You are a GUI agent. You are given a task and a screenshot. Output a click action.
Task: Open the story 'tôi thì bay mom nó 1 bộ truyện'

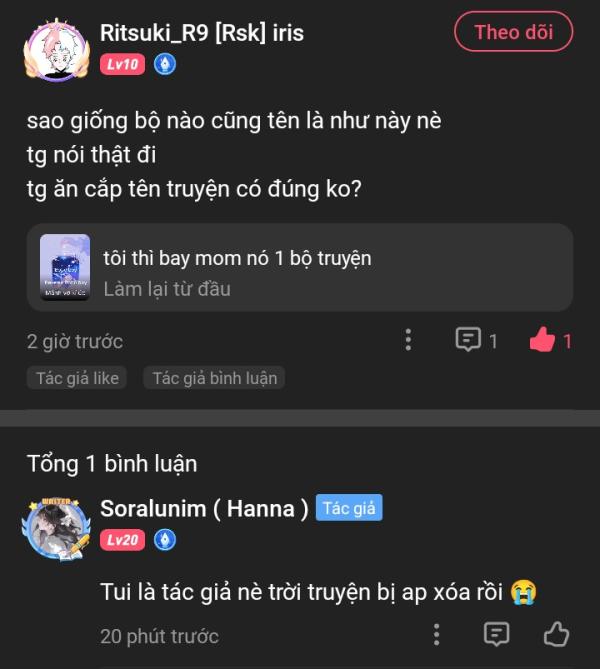[x=237, y=258]
